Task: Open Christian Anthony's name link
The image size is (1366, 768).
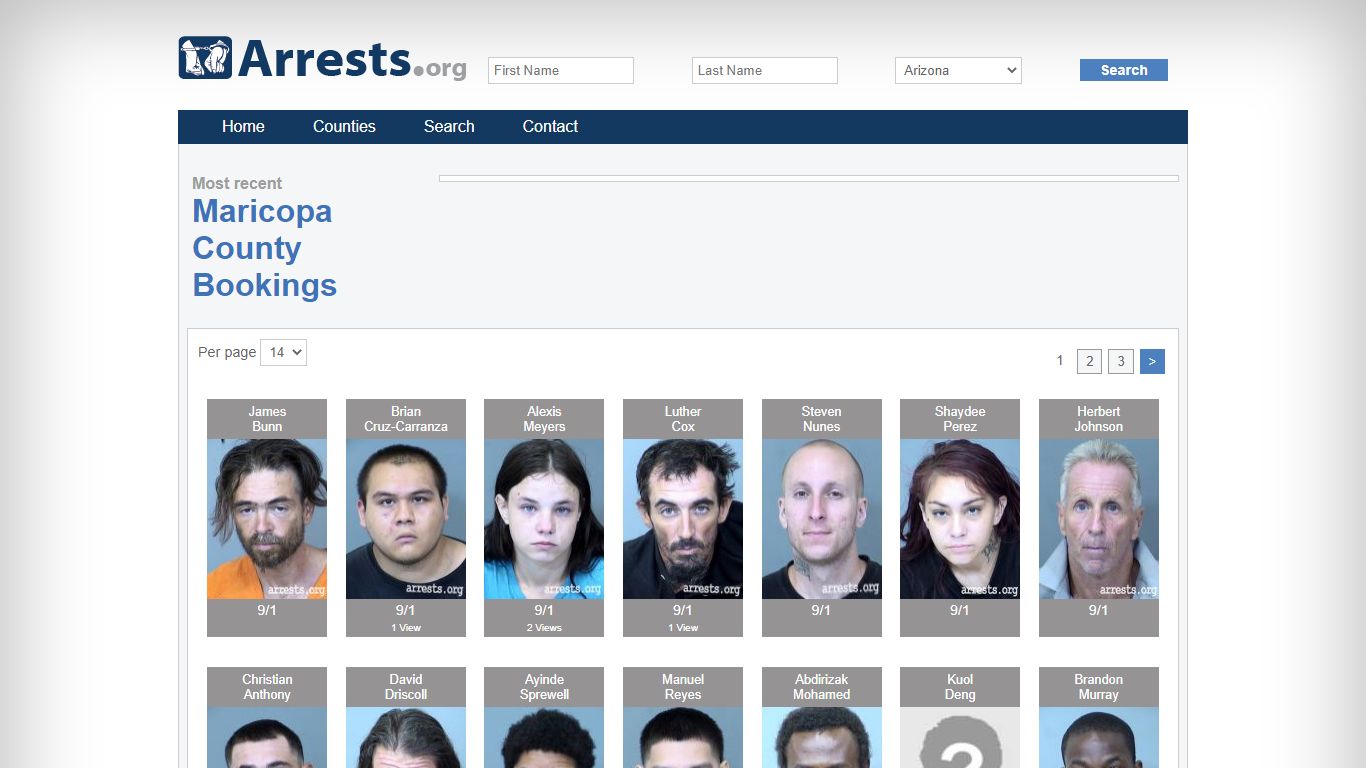Action: 267,687
